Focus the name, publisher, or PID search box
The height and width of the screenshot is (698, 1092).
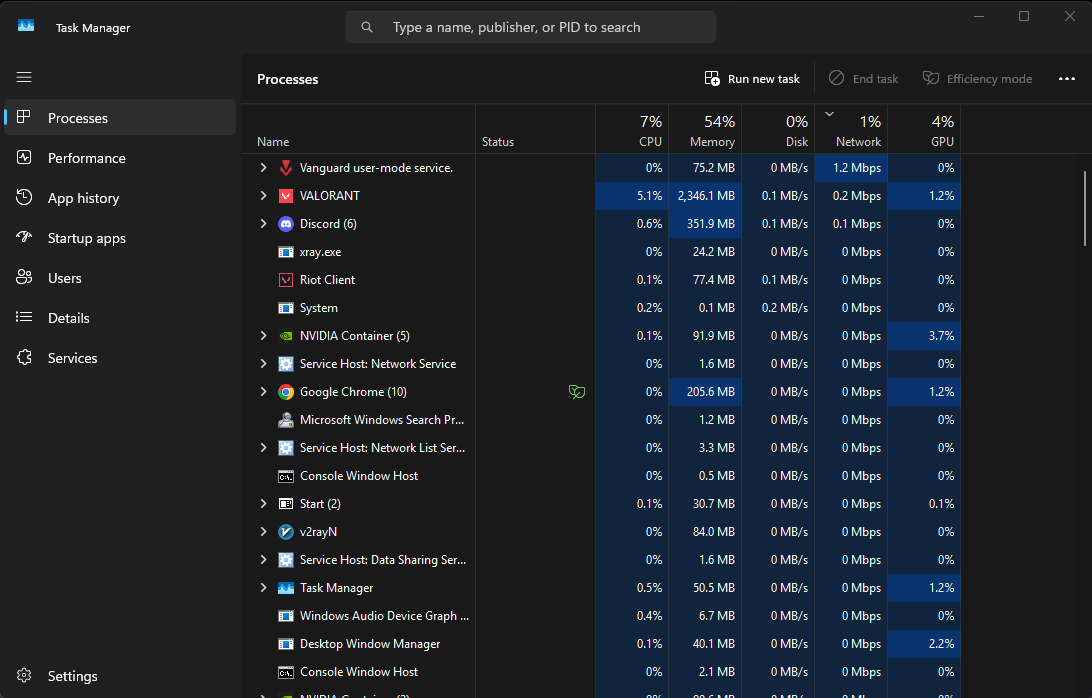tap(531, 27)
